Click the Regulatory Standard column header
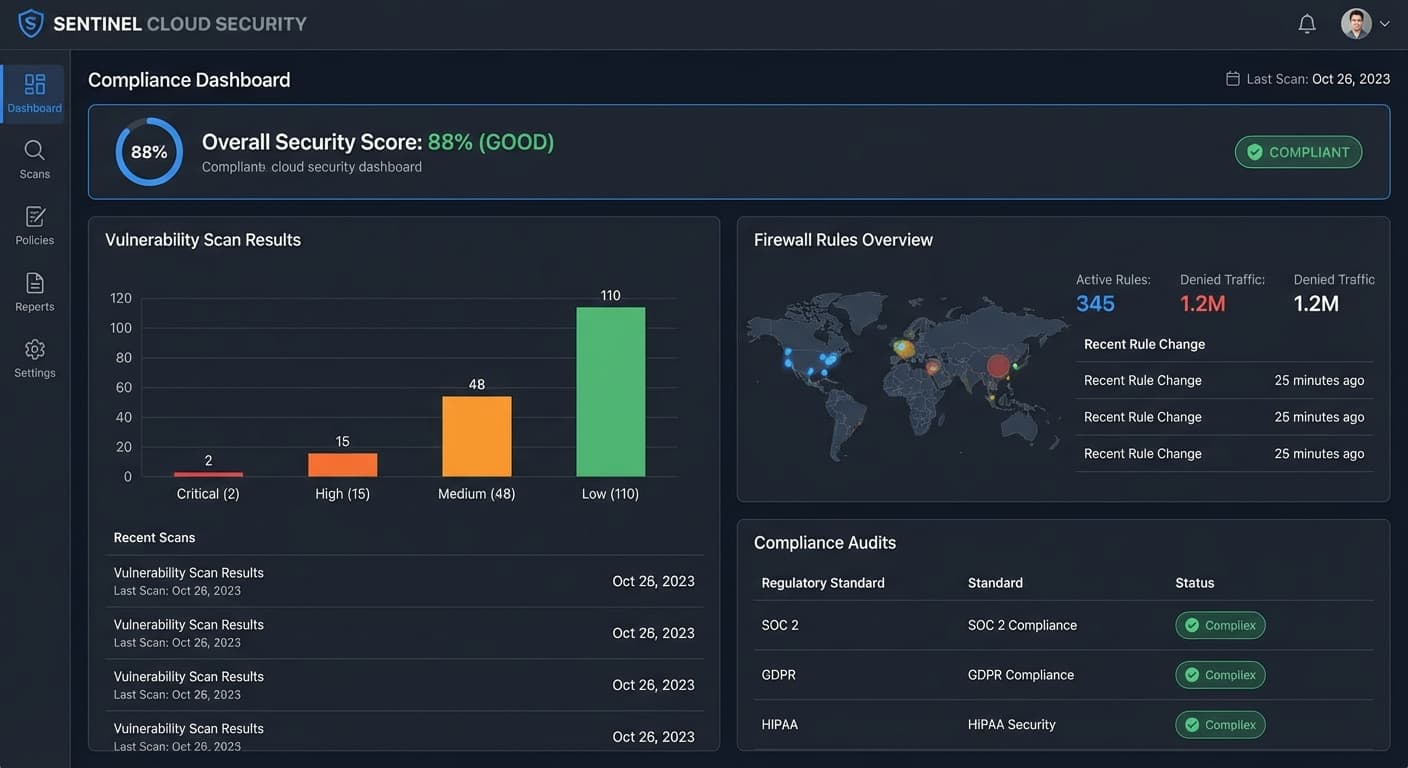1408x768 pixels. pos(823,583)
